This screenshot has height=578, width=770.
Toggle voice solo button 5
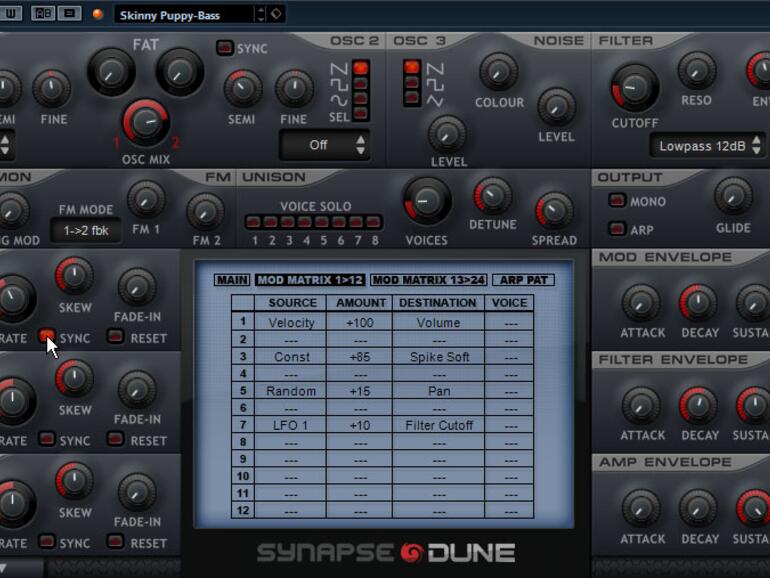(x=322, y=222)
